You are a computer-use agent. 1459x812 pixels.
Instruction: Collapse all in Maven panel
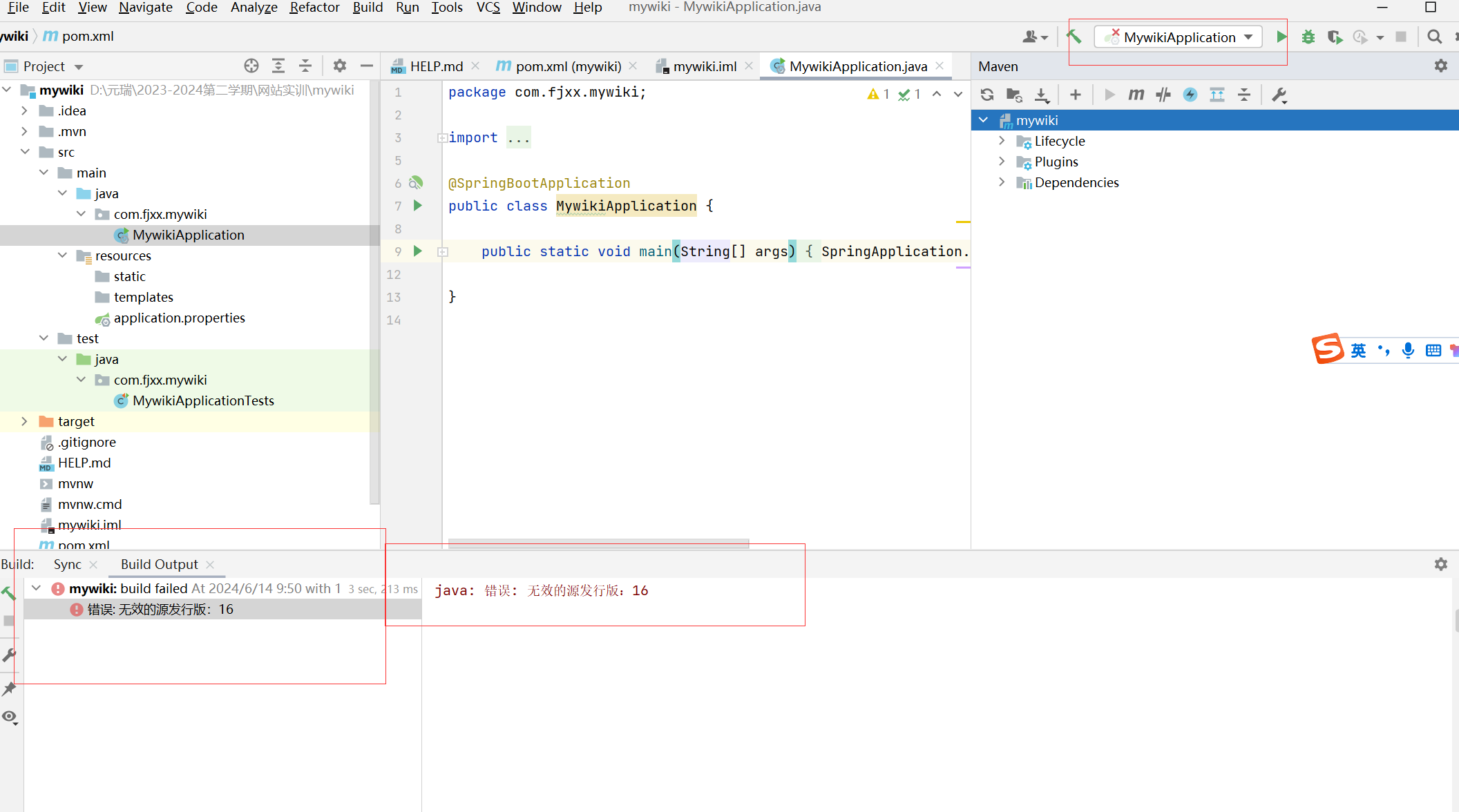[x=1243, y=95]
